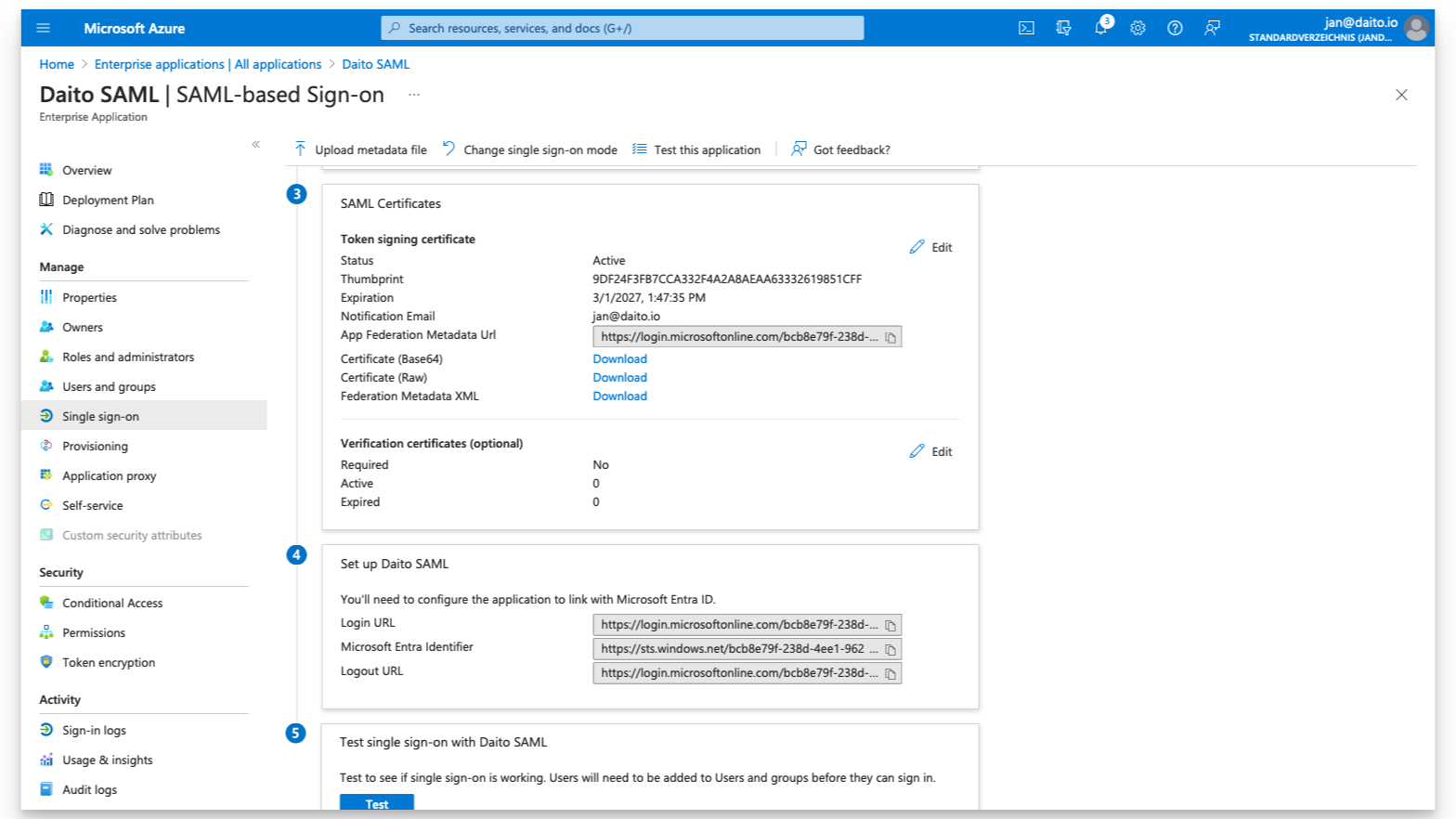1456x819 pixels.
Task: Open the Daito SAML breadcrumb
Action: [375, 64]
